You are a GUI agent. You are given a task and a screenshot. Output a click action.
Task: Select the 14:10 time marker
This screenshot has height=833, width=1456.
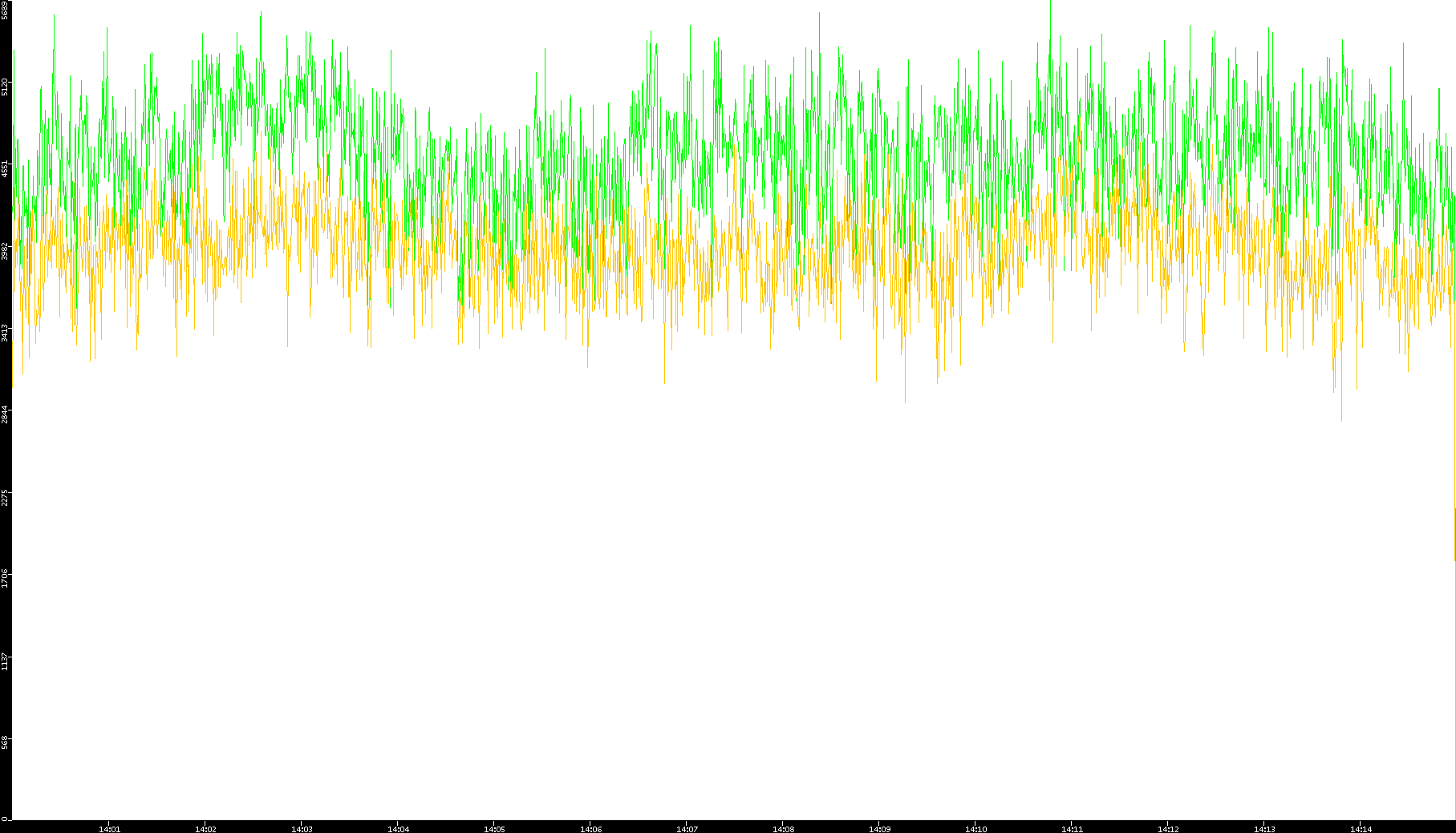975,829
